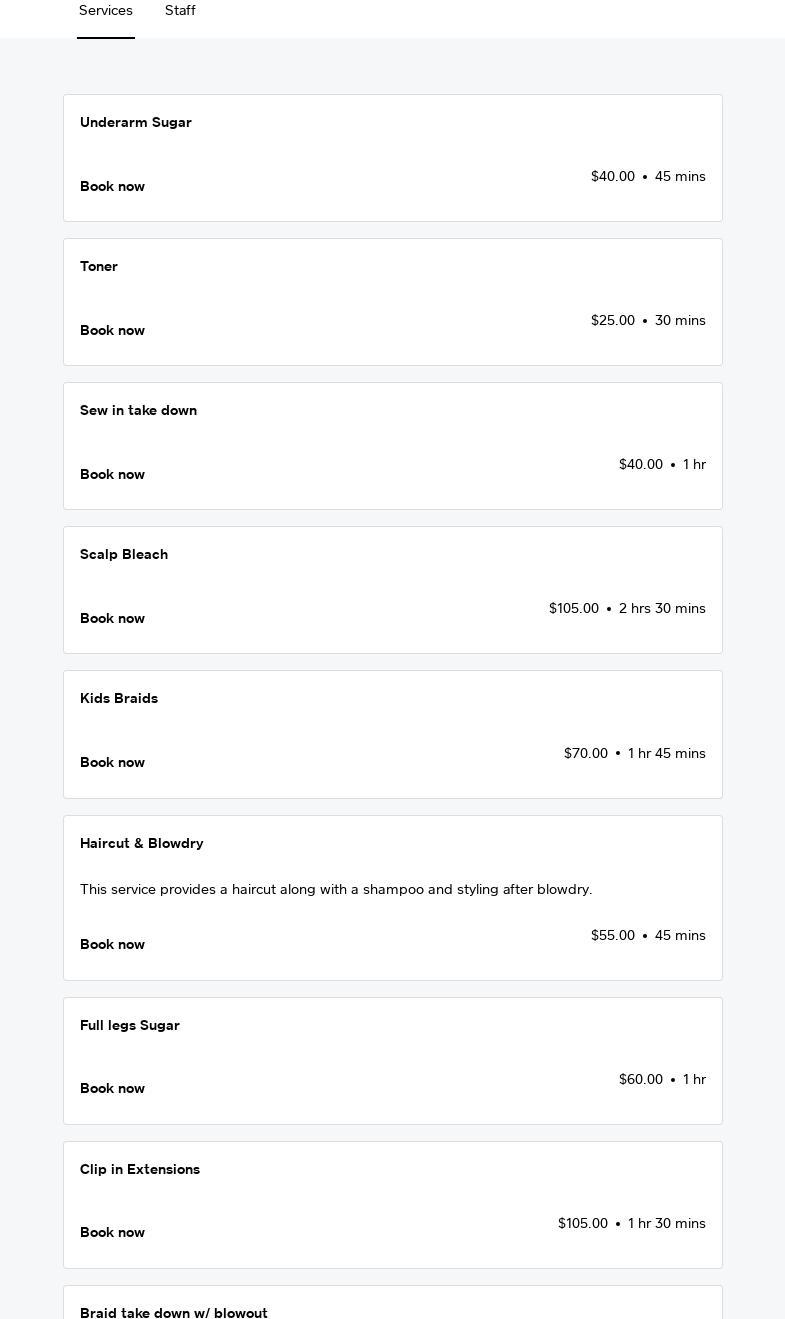Open Braid take down w/ blowout service
Viewport: 785px width, 1319px height.
pyautogui.click(x=174, y=1312)
